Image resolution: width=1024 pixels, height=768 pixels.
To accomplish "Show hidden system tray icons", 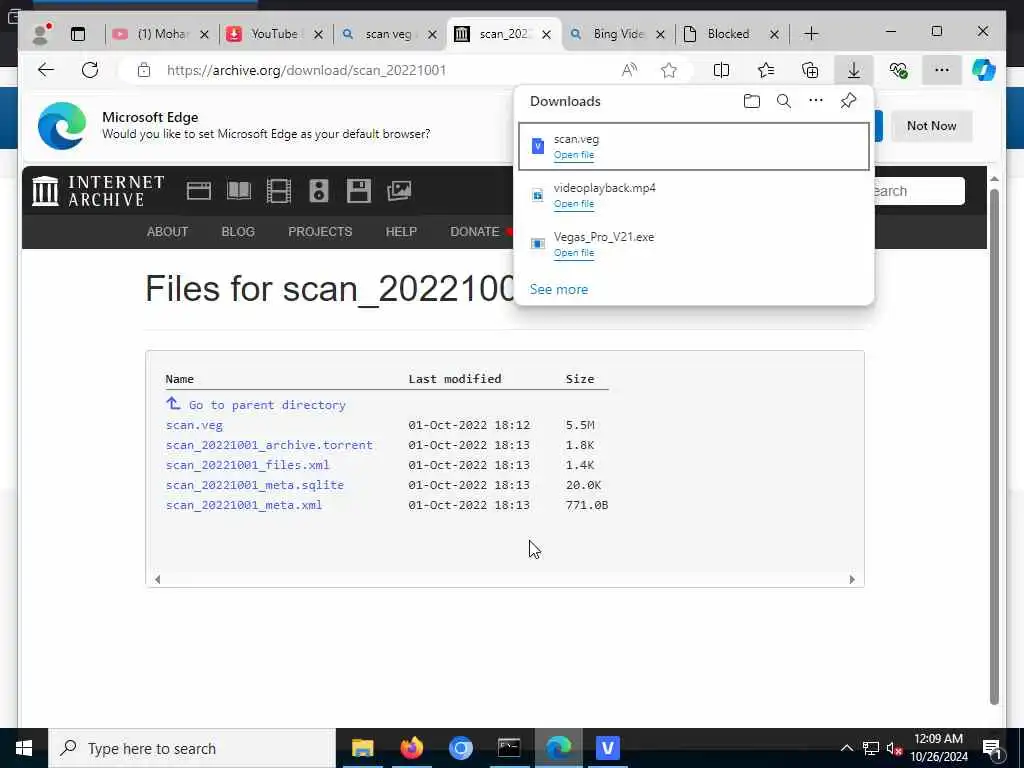I will (846, 748).
